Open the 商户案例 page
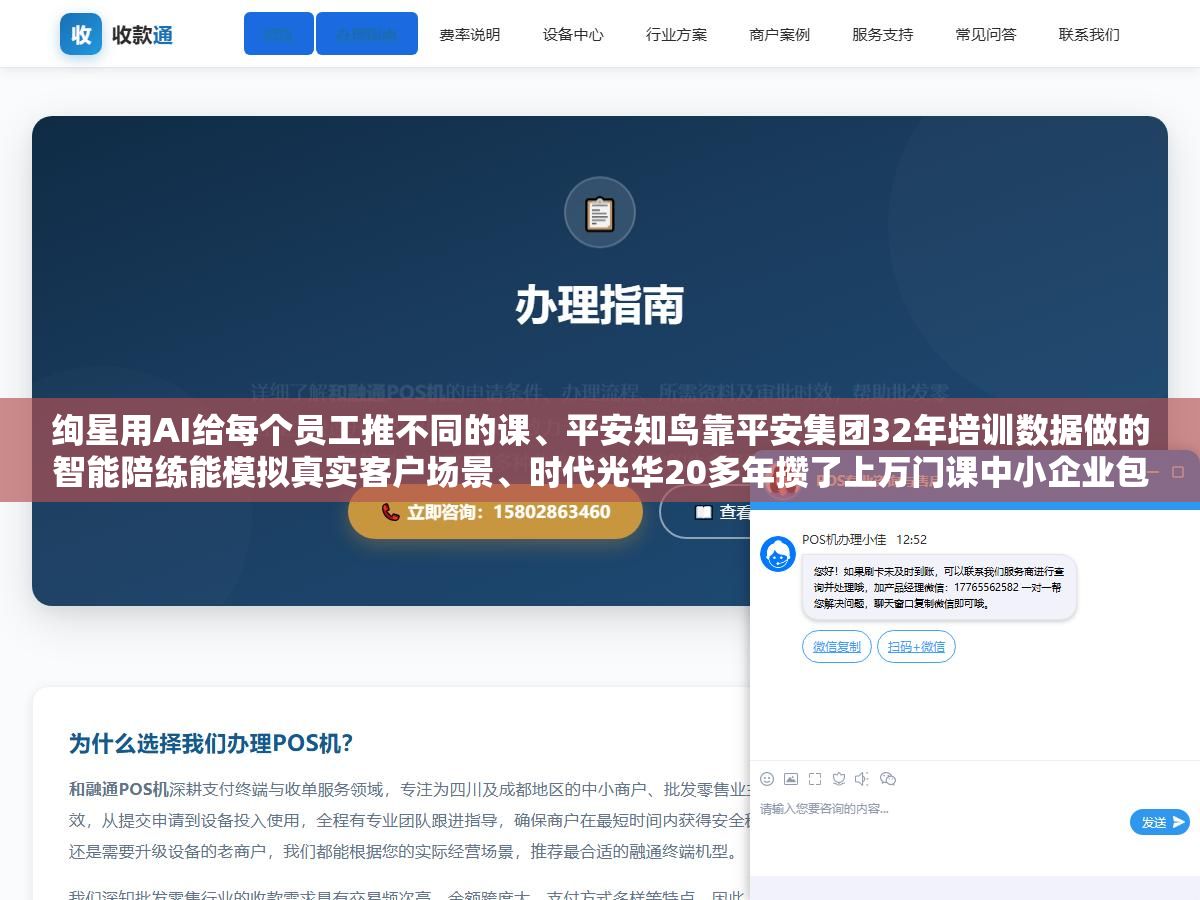Viewport: 1200px width, 900px height. pos(780,34)
